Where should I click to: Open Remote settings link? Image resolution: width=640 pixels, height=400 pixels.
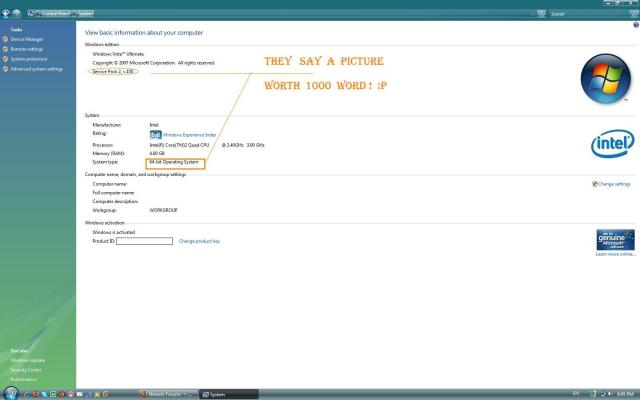pyautogui.click(x=27, y=49)
